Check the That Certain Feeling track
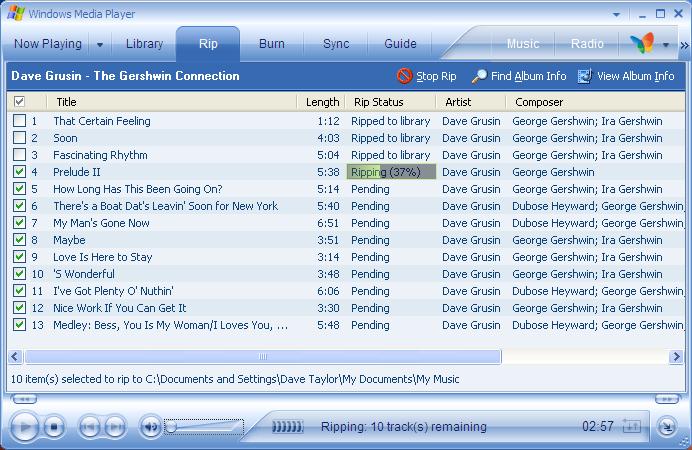Screen dimensions: 692x450 pyautogui.click(x=19, y=120)
